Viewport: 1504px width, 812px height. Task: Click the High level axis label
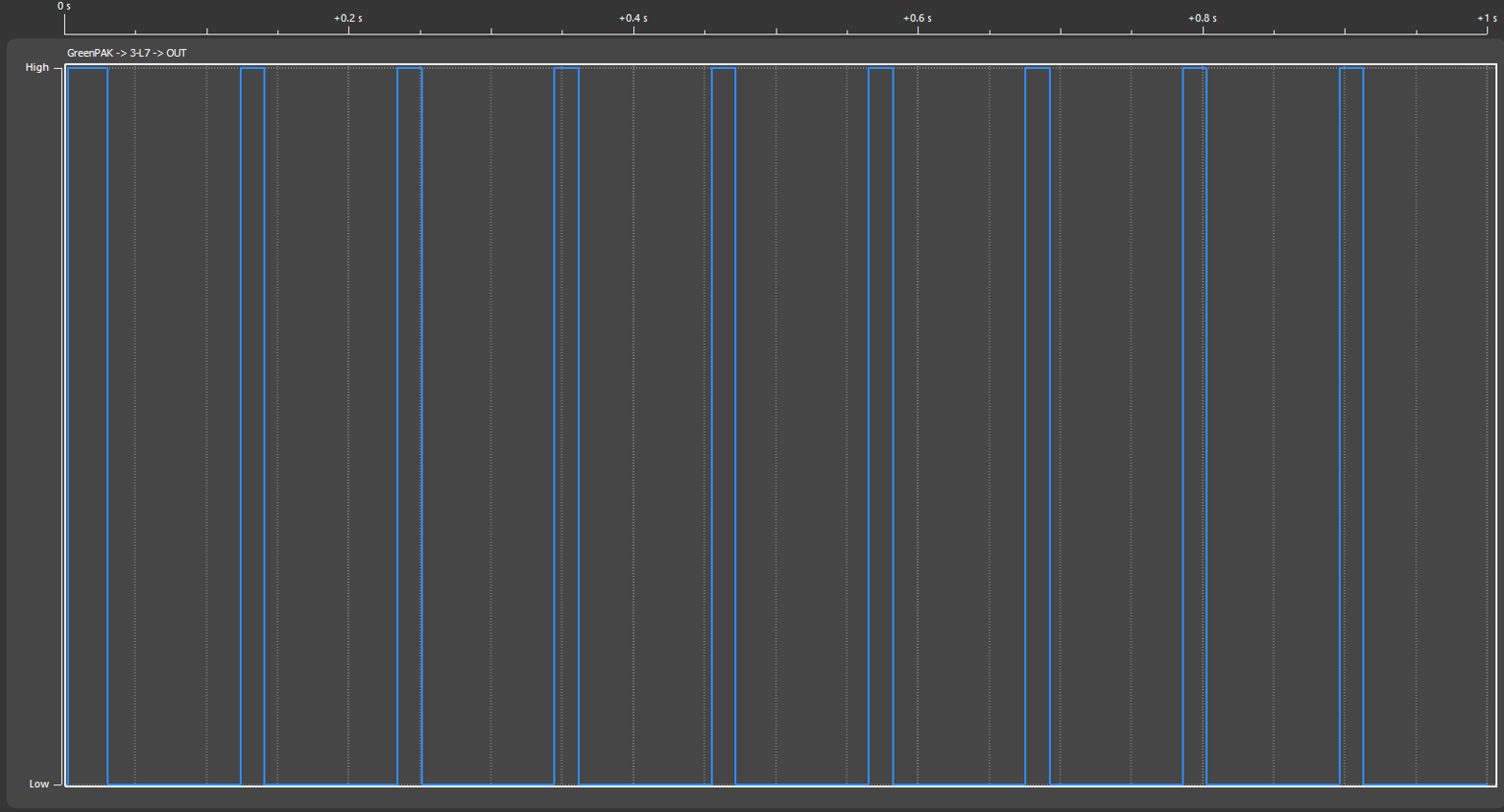37,68
